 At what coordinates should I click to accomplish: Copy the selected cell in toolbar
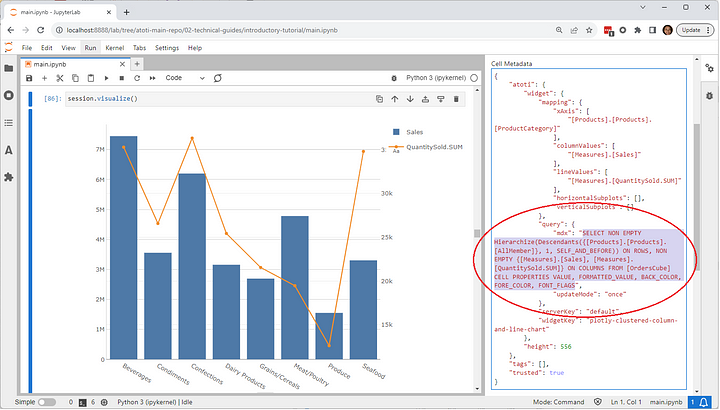tap(75, 78)
